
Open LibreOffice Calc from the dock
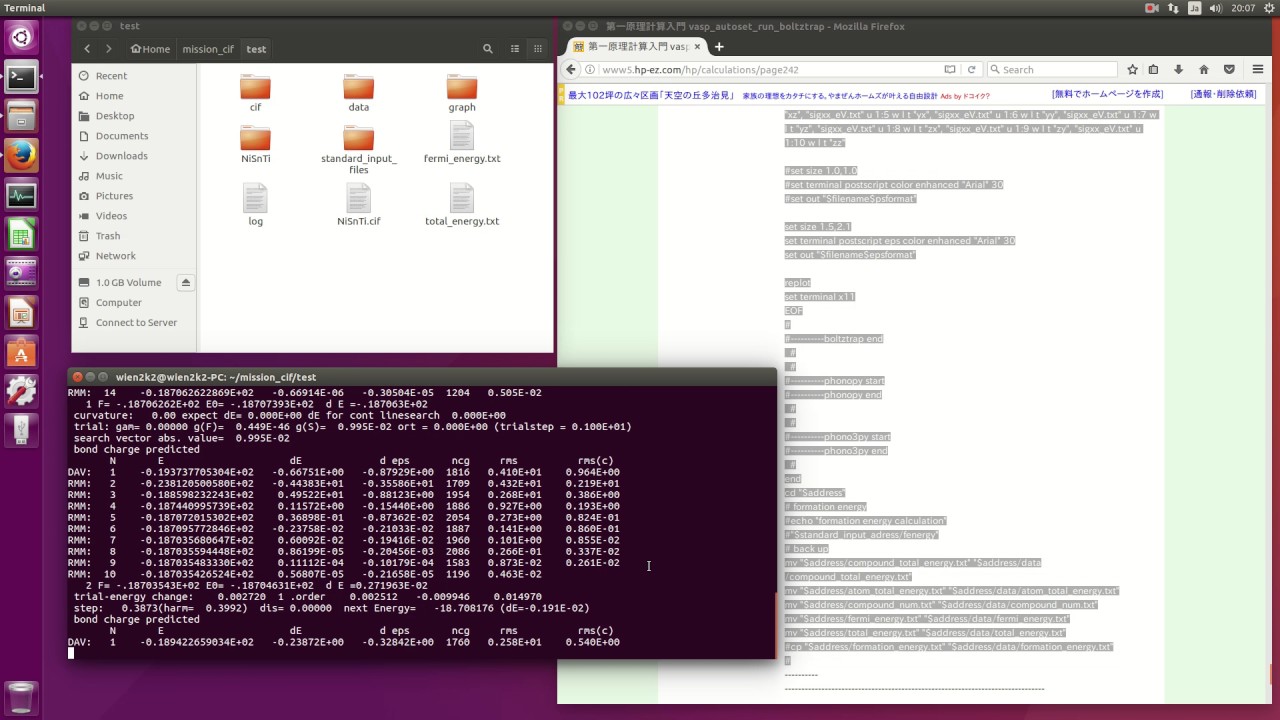21,234
